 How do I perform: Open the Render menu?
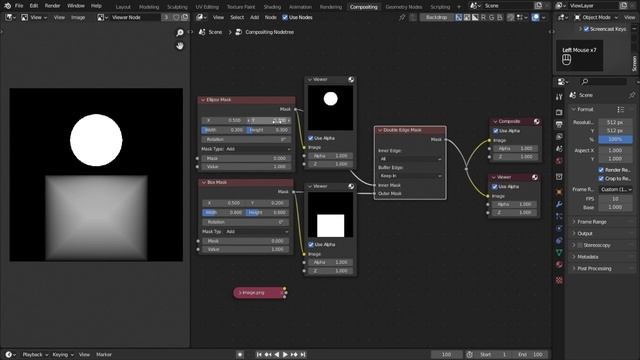coord(52,6)
